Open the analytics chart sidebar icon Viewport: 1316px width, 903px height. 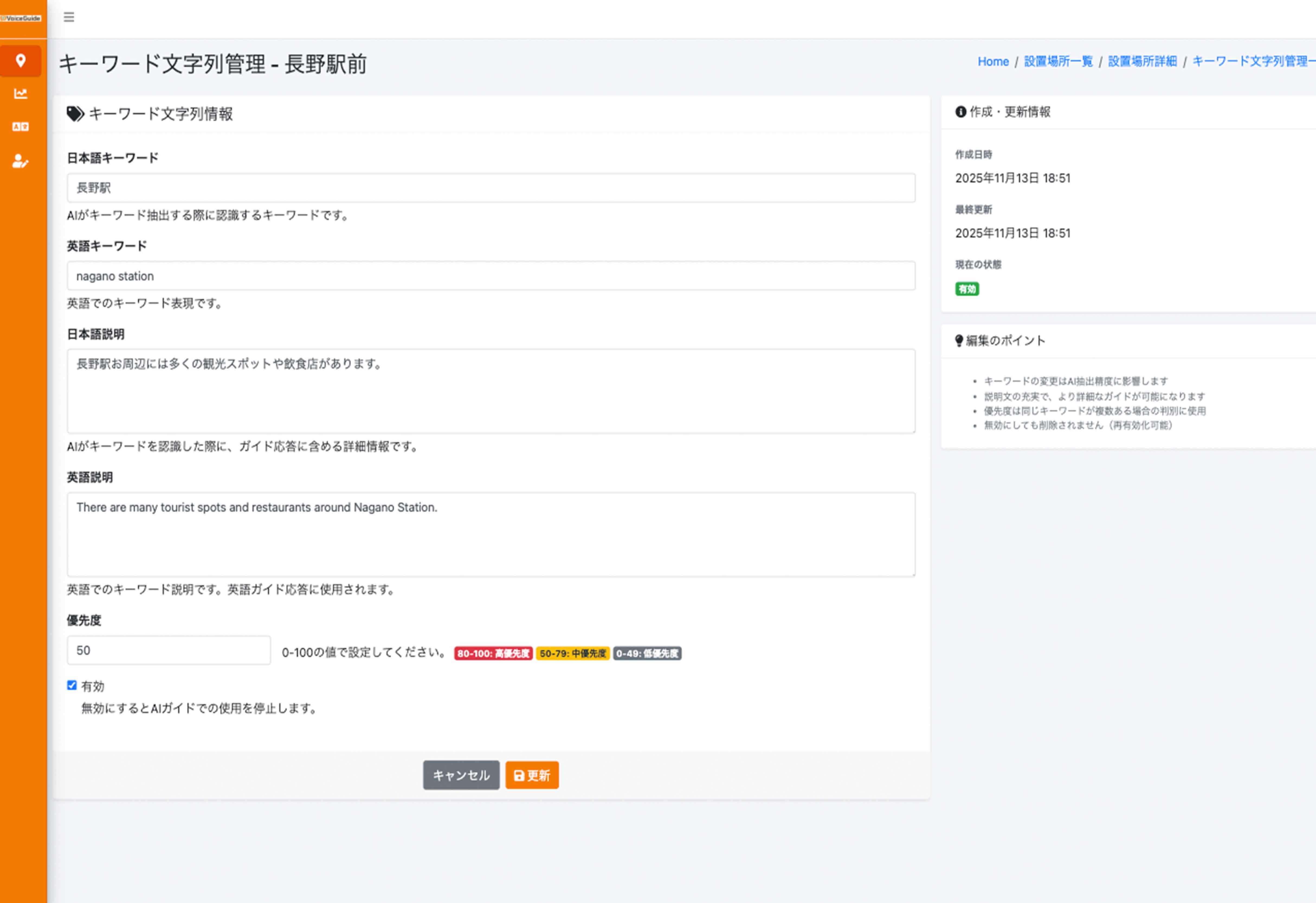pos(20,93)
